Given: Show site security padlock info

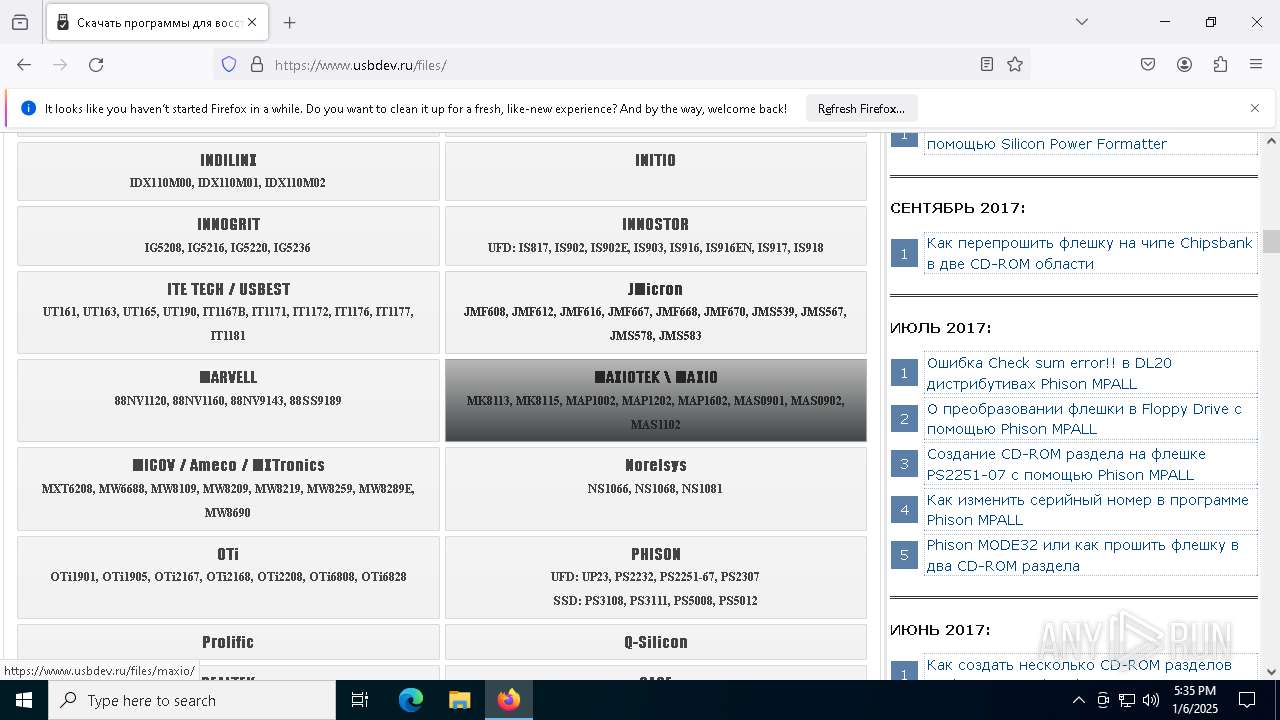Looking at the screenshot, I should point(257,64).
